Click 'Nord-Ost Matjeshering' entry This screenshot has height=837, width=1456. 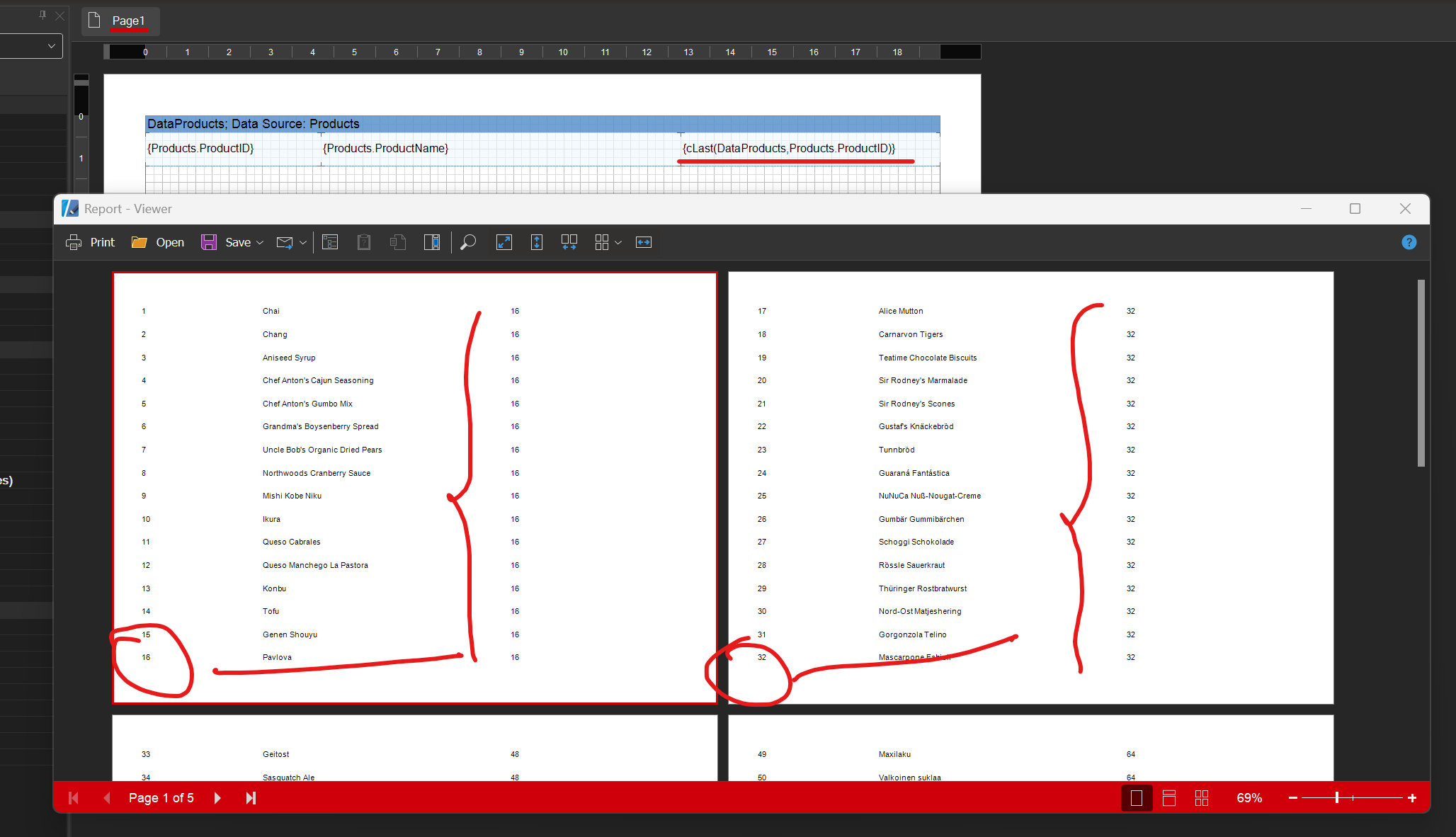(920, 611)
